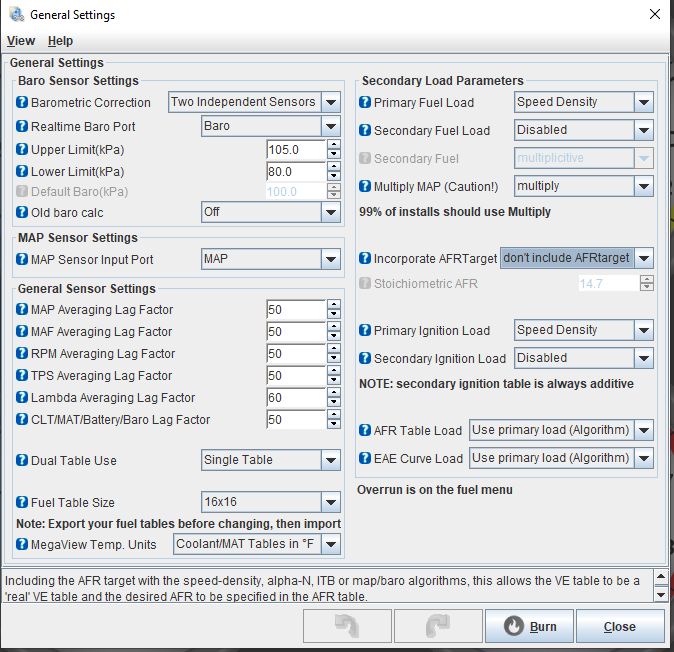Click help icon beside Barometric Correction
Screen dimensions: 674x652
(23, 102)
